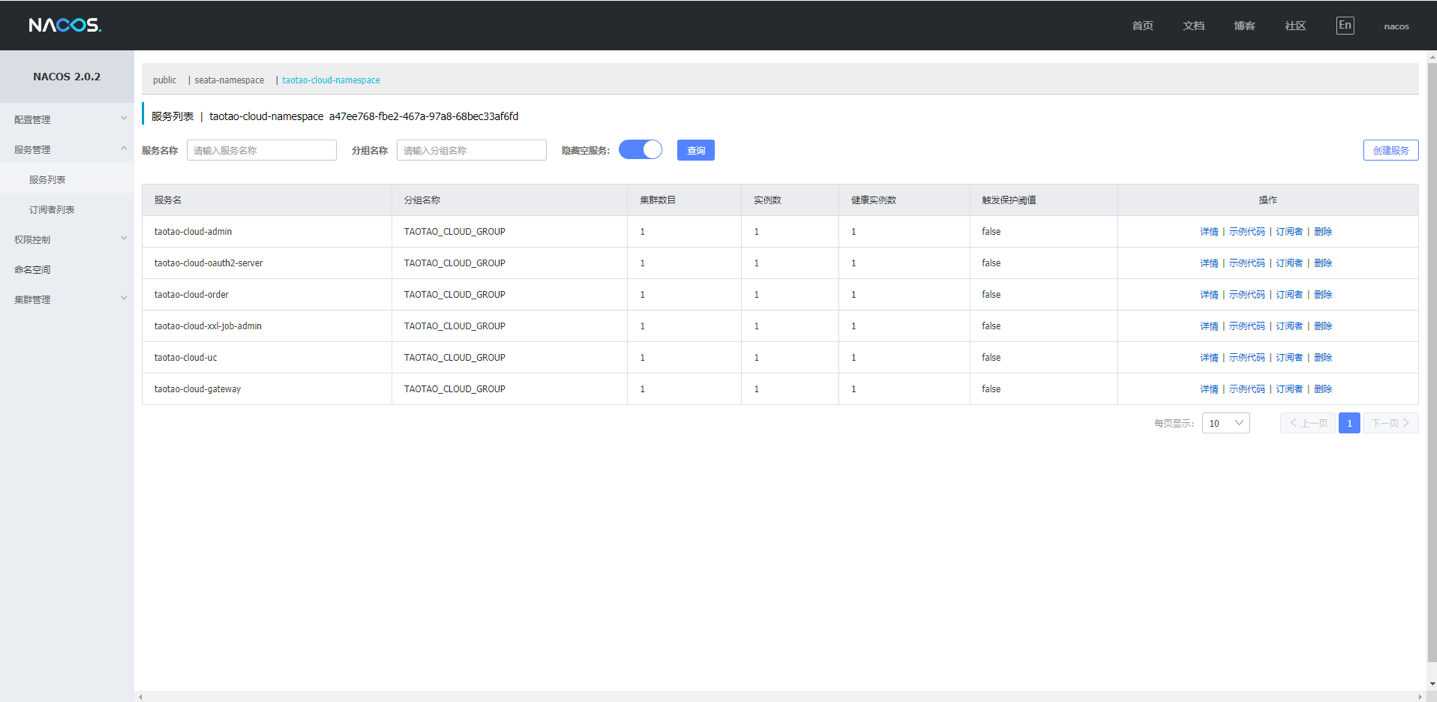
Task: Collapse the 服务管理 sidebar menu
Action: pos(67,149)
